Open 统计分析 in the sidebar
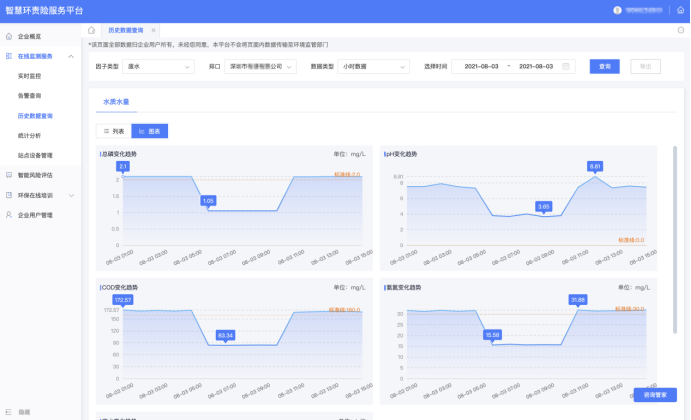Viewport: 691px width, 420px height. click(29, 136)
